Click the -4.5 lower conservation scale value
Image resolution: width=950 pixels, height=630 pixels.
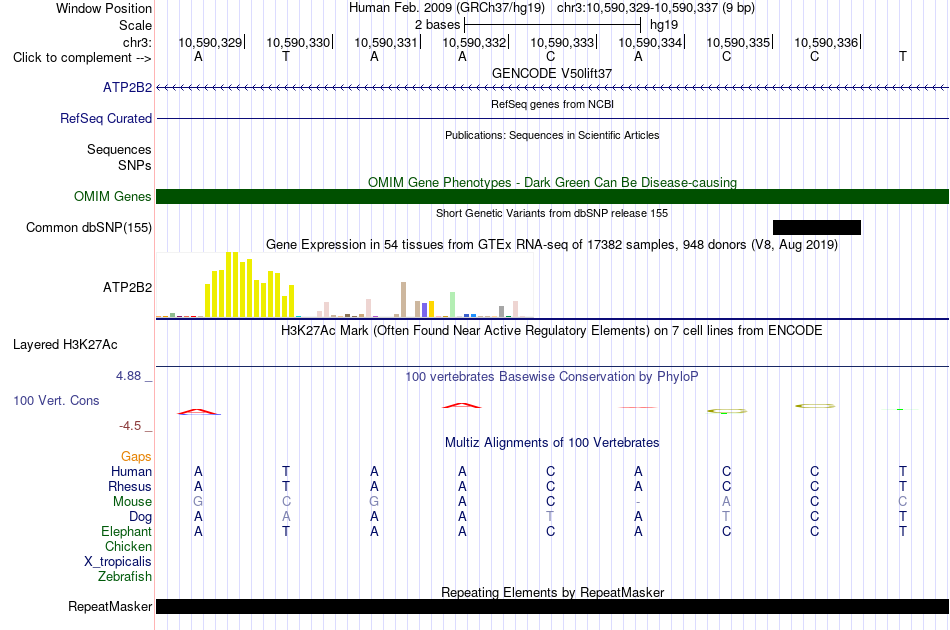(x=130, y=426)
